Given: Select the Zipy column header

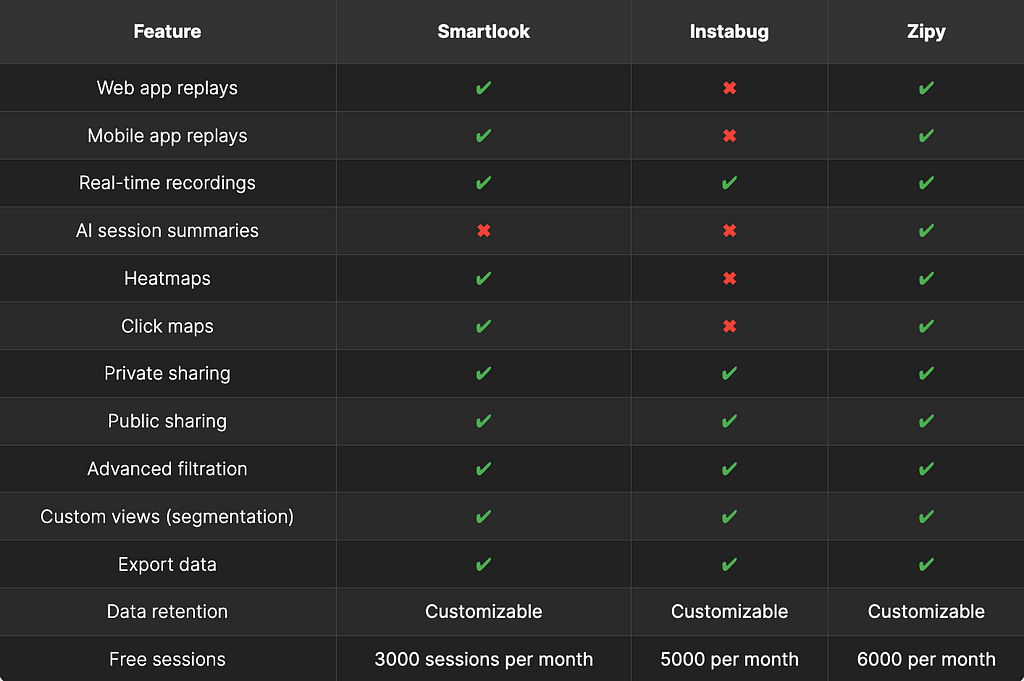Looking at the screenshot, I should point(926,31).
